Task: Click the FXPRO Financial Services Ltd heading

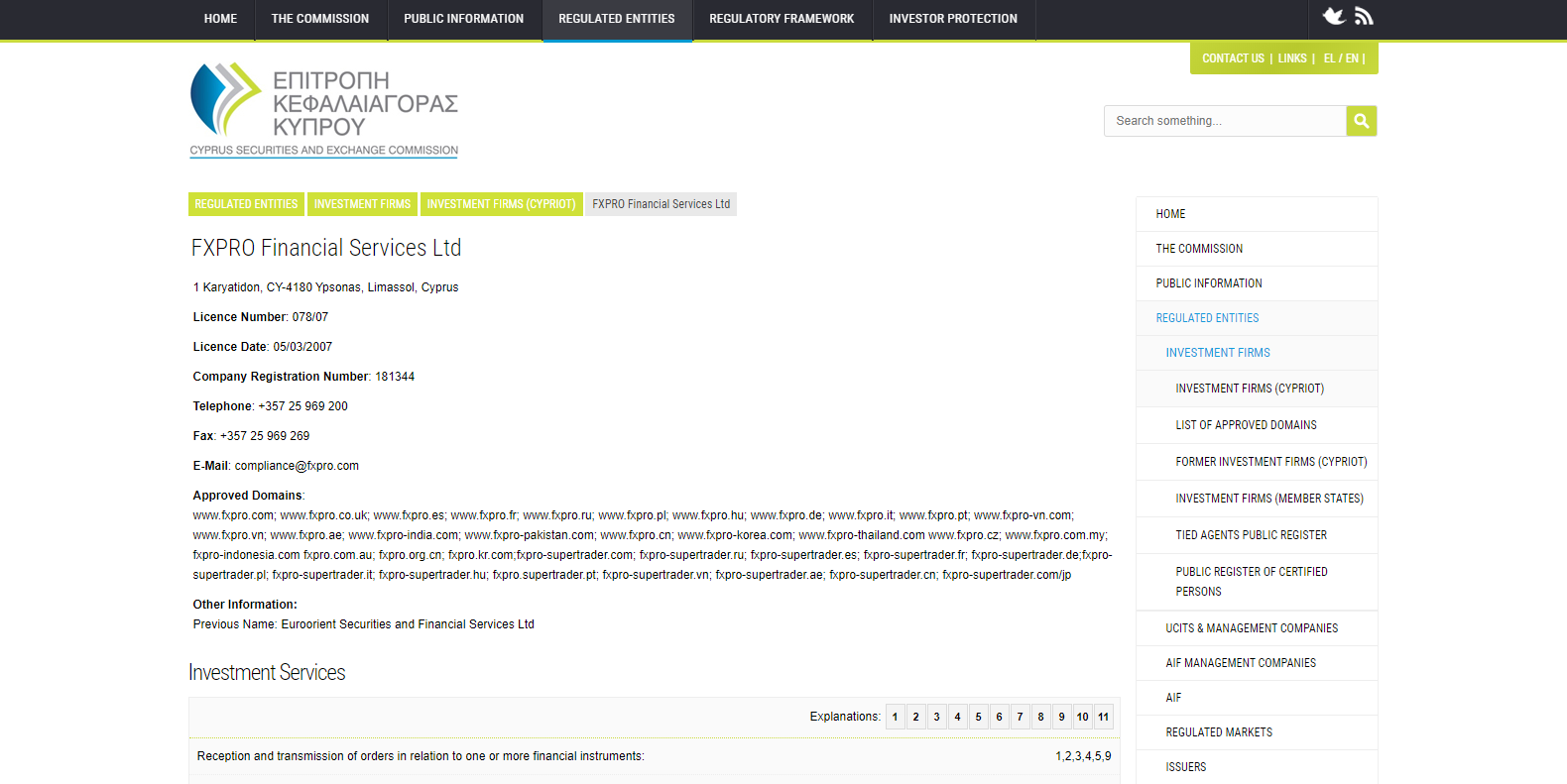Action: tap(326, 248)
